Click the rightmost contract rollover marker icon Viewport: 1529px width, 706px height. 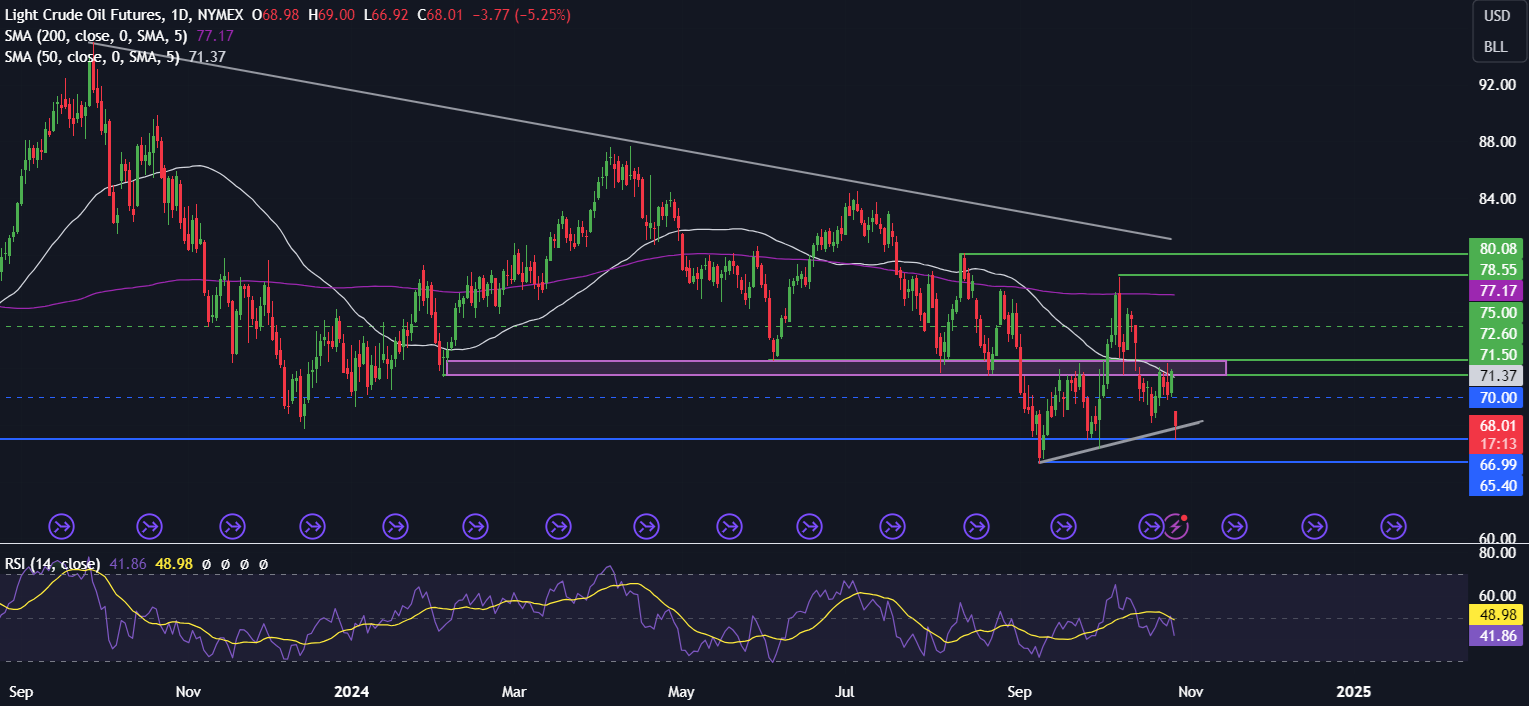[1393, 525]
